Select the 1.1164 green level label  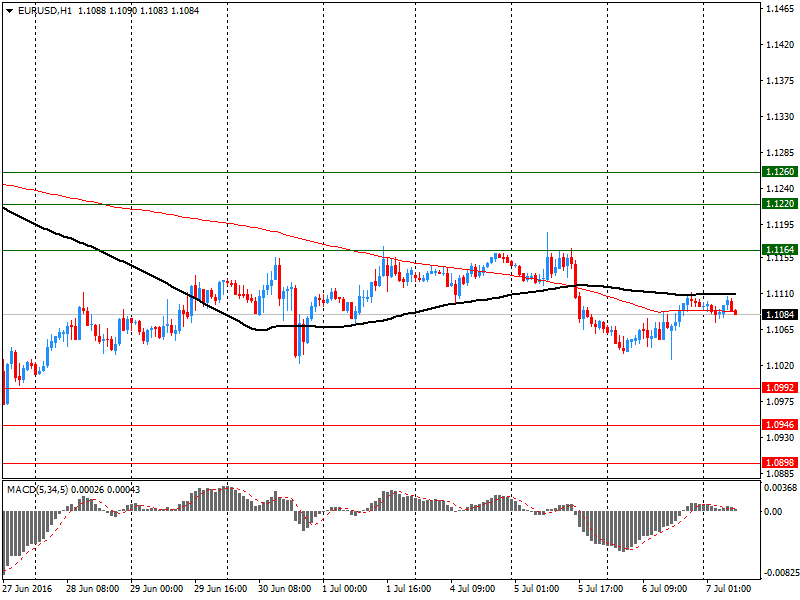pos(780,249)
